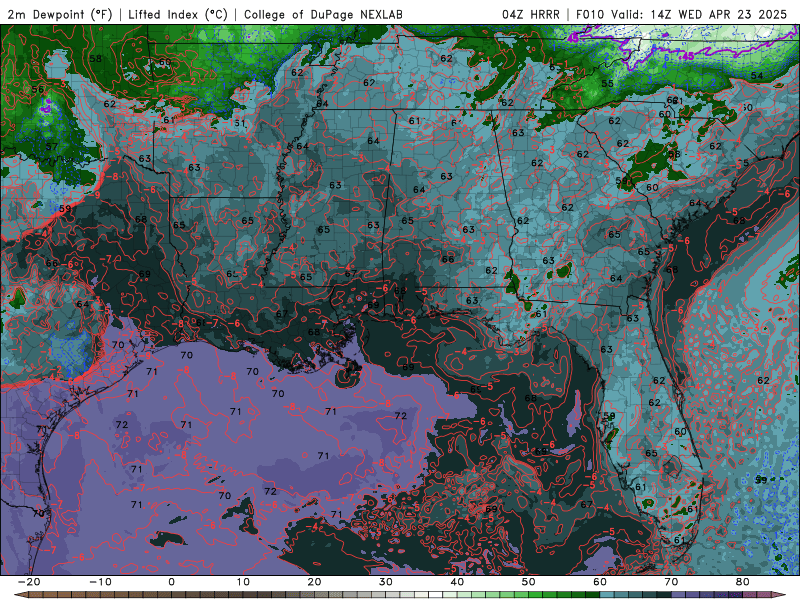This screenshot has width=800, height=600.
Task: Click the "2m Dewpoint (°F)" title text
Action: coord(60,14)
